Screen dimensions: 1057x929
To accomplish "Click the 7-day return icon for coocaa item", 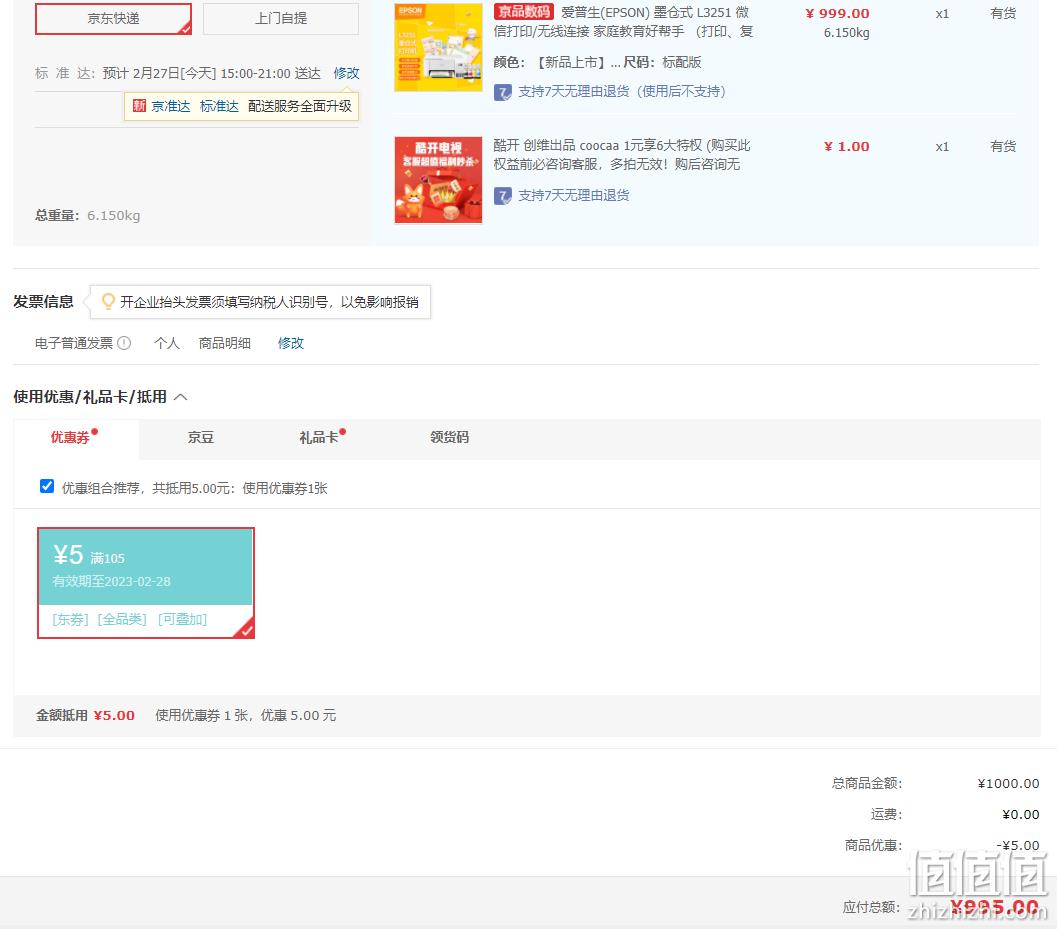I will point(503,196).
